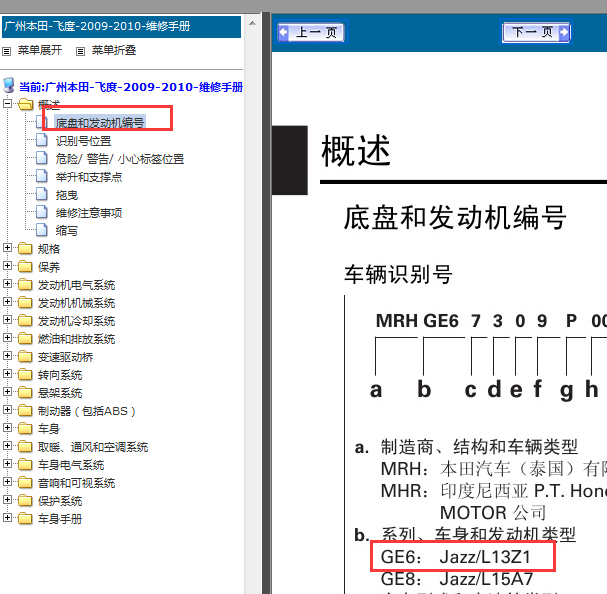Click the 发动机冷却系统 folder icon
The width and height of the screenshot is (607, 594).
pyautogui.click(x=26, y=320)
